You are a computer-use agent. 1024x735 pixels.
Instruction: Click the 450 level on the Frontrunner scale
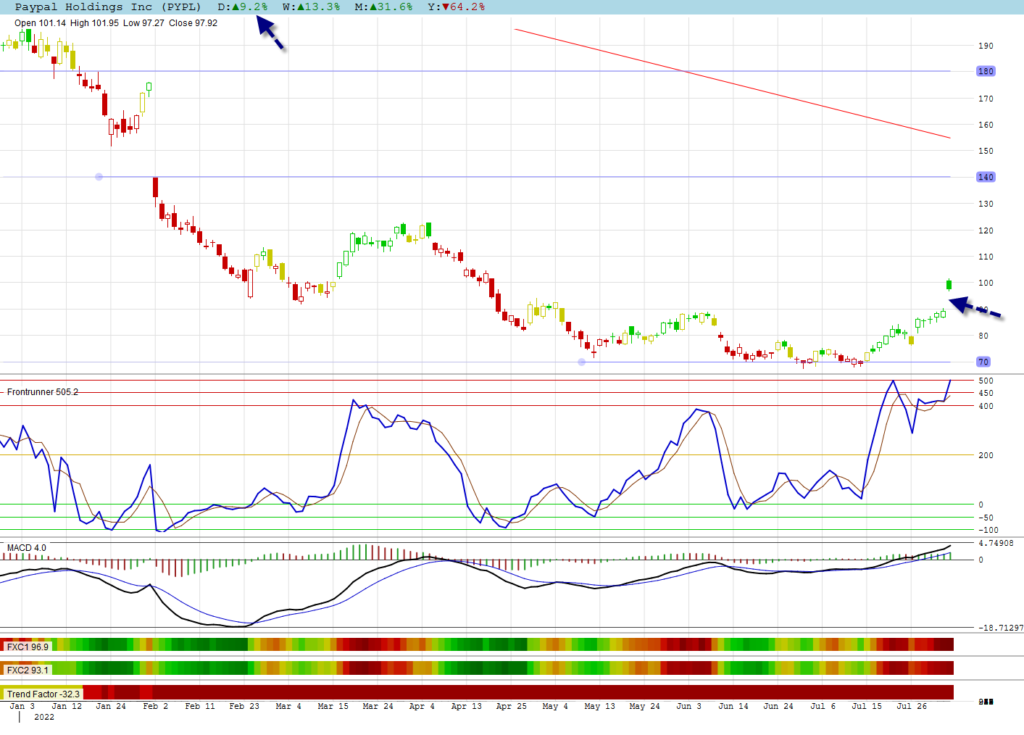[x=985, y=393]
